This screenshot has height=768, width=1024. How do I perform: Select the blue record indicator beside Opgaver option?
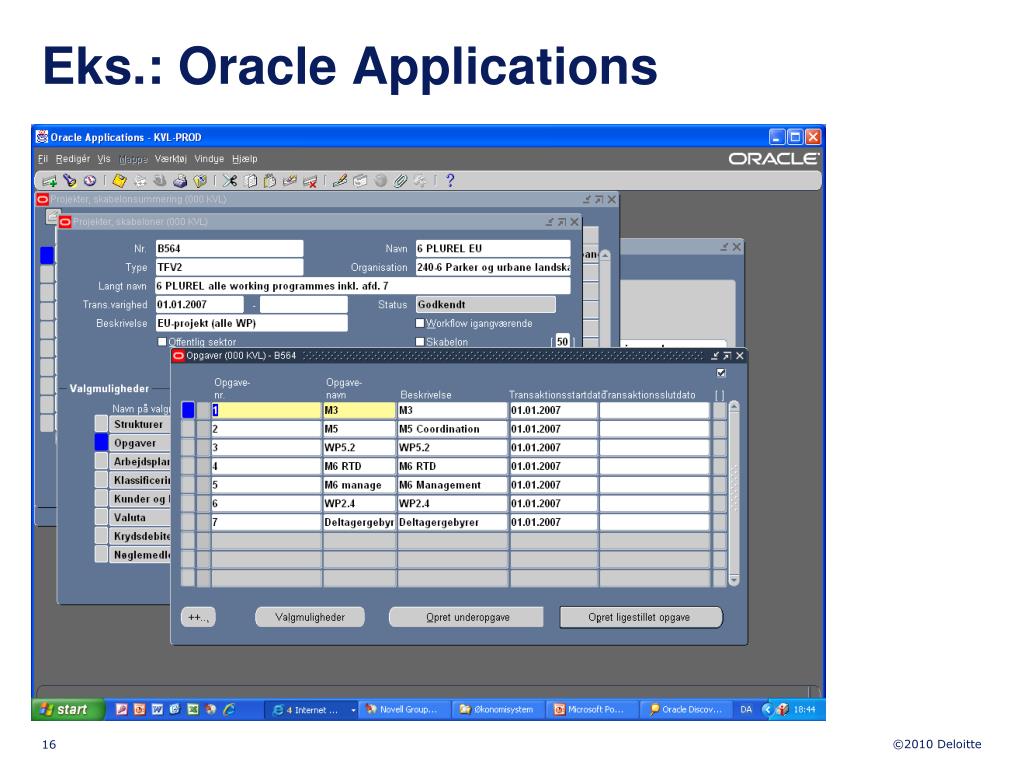[x=101, y=443]
